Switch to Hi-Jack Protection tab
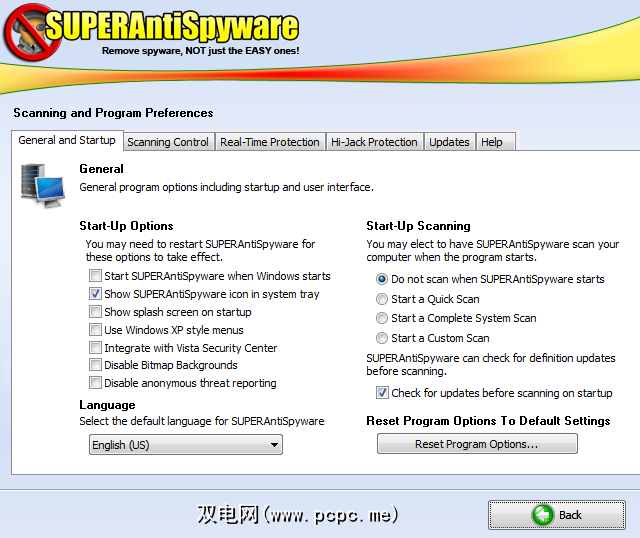Screen dimensions: 640x538 point(374,142)
